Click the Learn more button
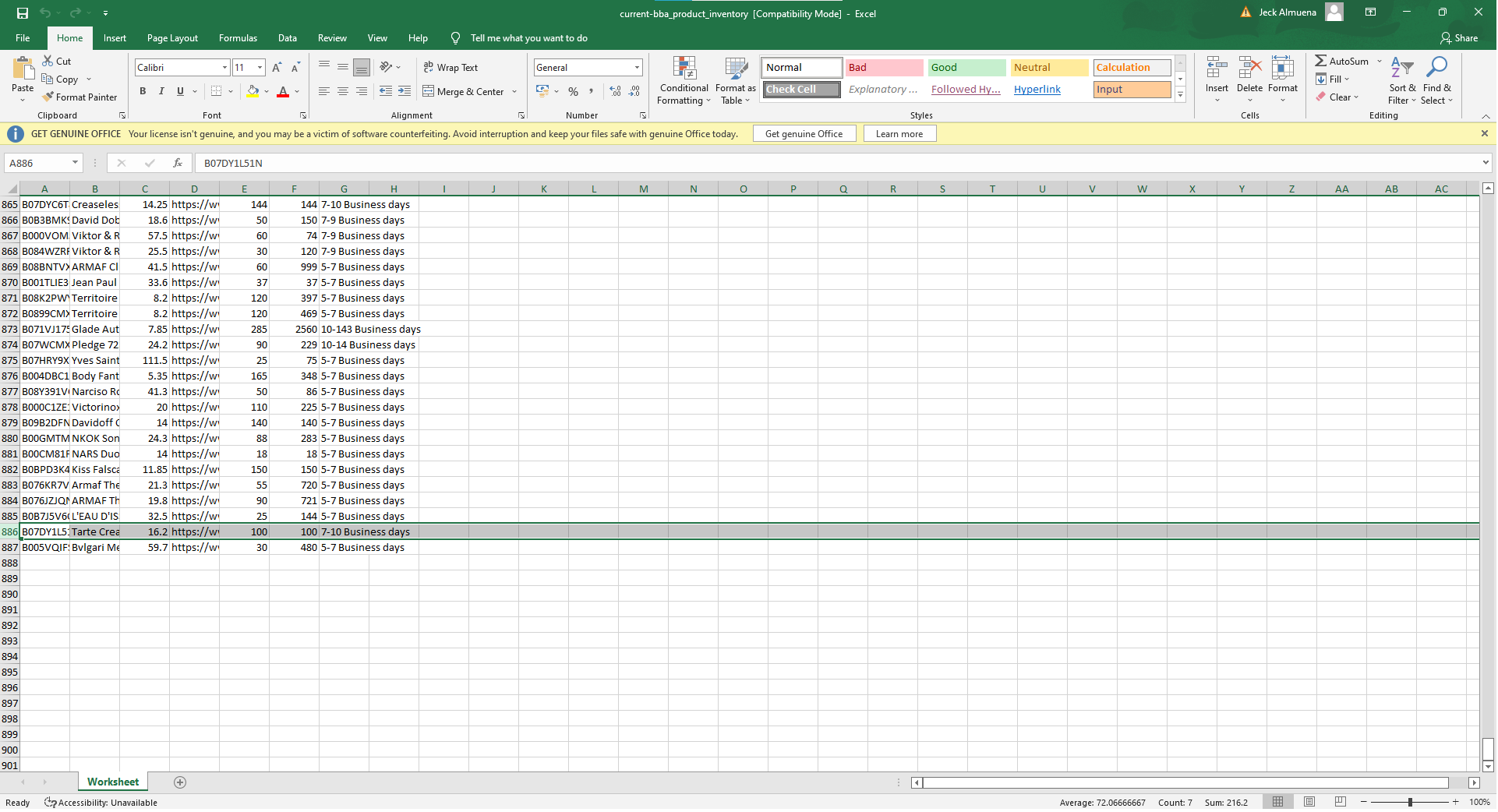The image size is (1498, 812). pos(899,134)
